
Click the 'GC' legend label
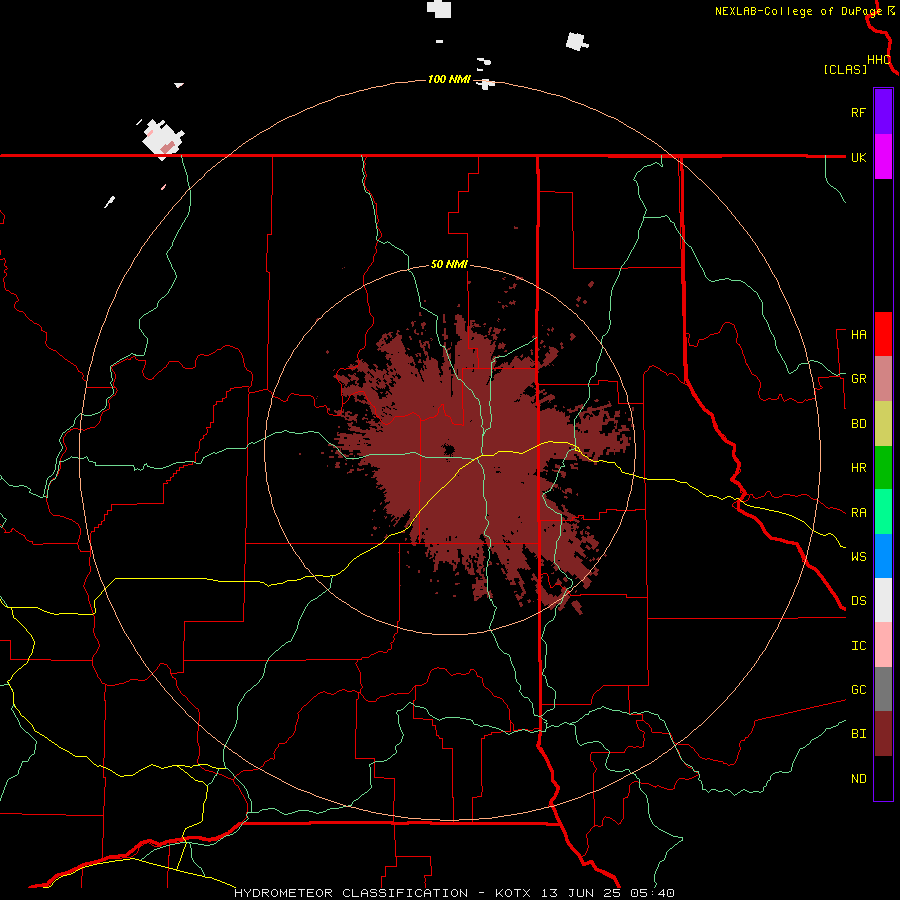pyautogui.click(x=858, y=690)
